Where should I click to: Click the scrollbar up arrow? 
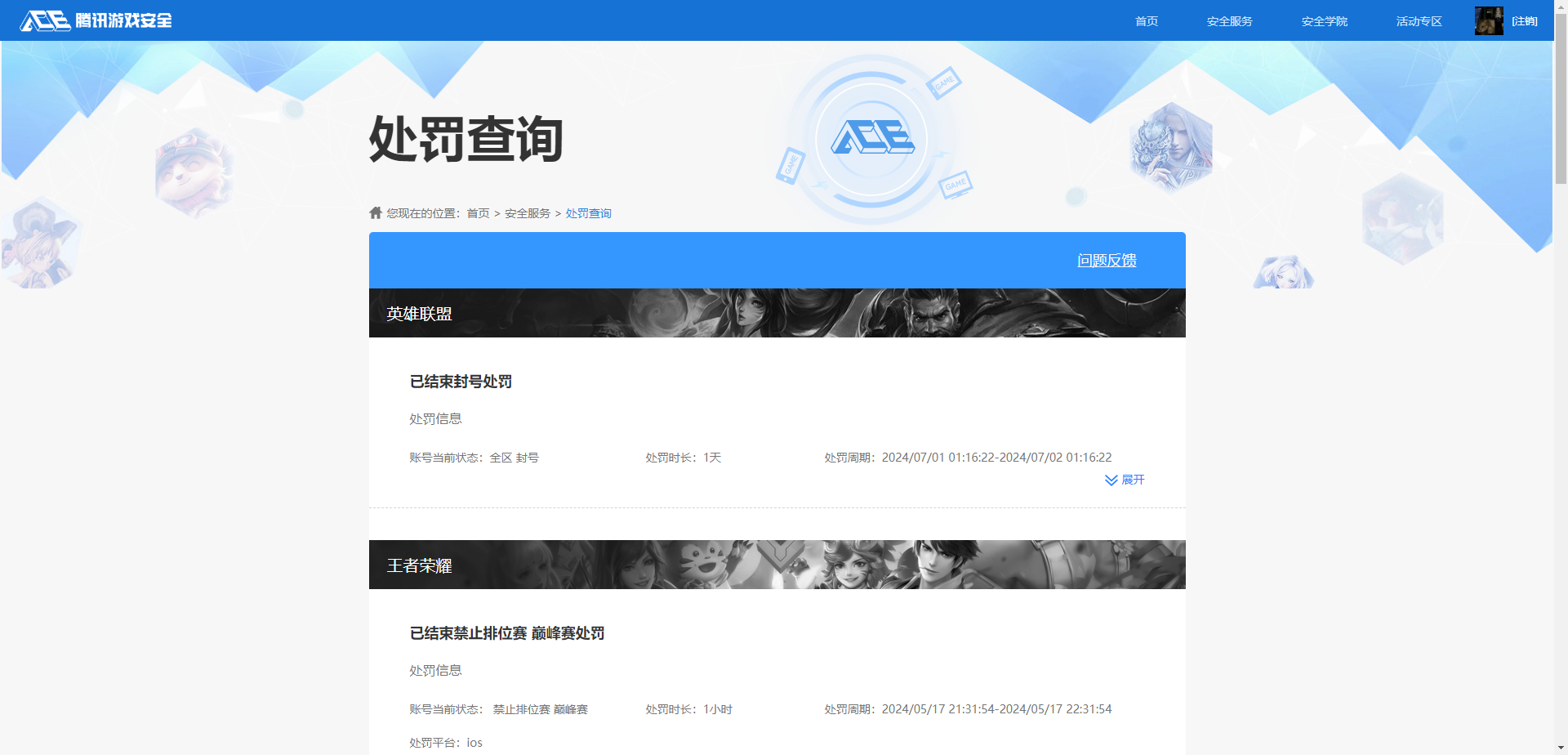point(1561,7)
